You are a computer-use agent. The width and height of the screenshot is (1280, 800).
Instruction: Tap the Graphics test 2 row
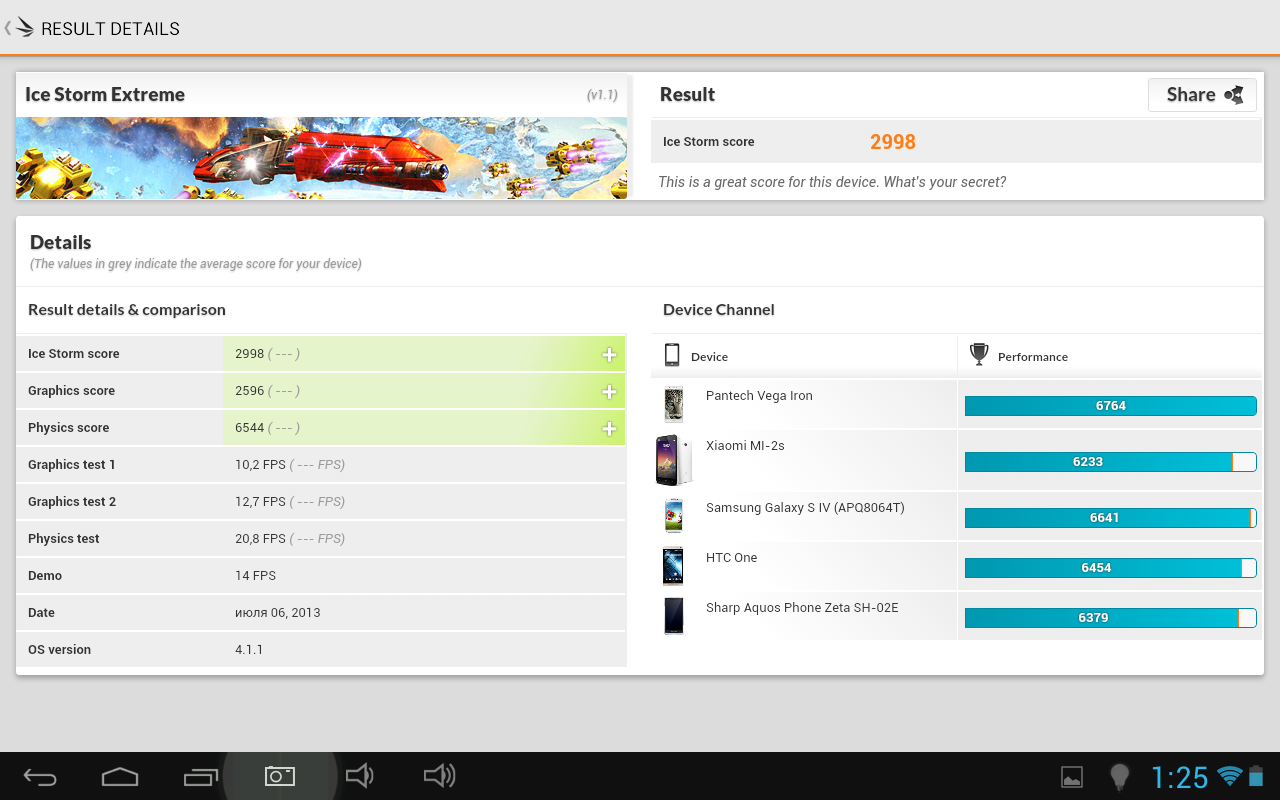pyautogui.click(x=321, y=502)
